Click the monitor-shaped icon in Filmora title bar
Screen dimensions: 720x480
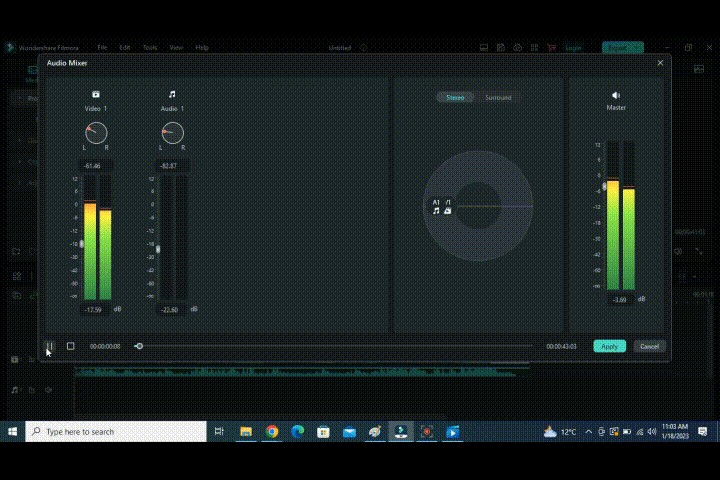[484, 47]
